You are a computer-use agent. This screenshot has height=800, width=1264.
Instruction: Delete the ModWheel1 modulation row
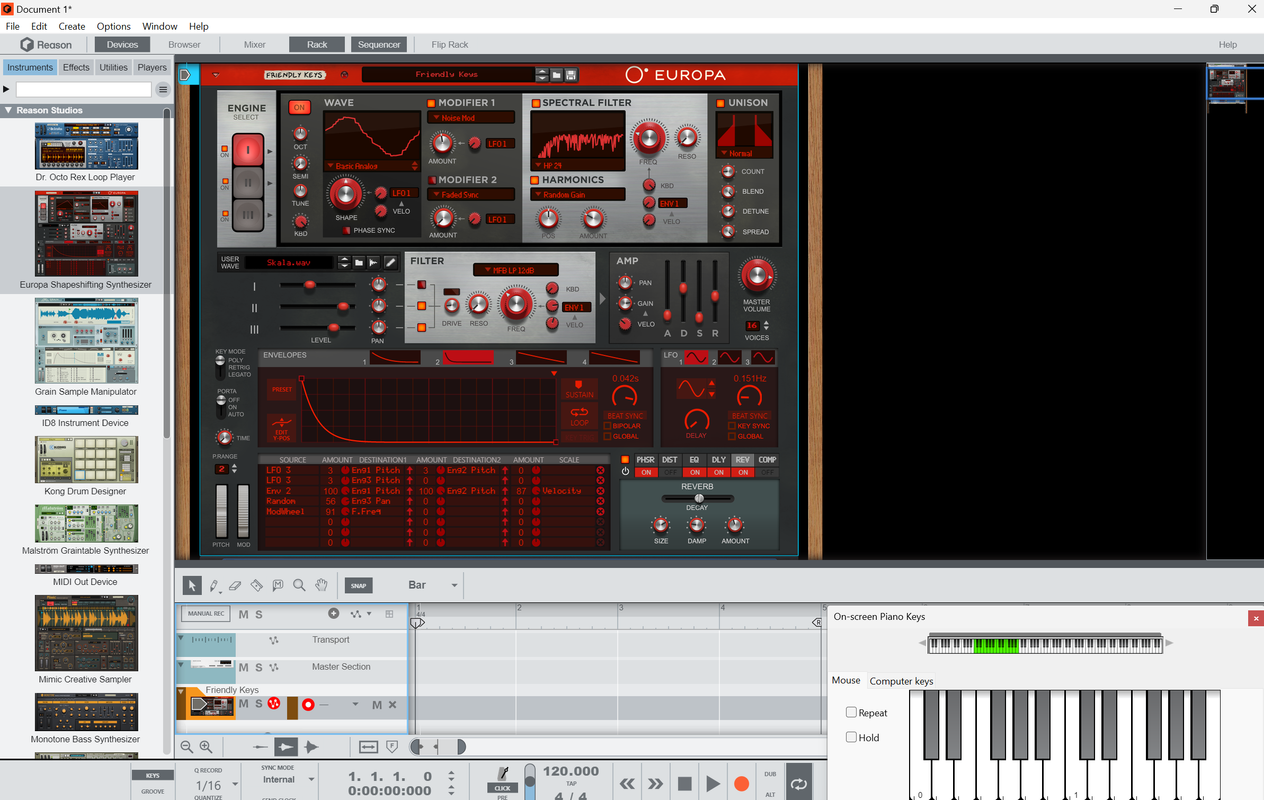click(600, 511)
